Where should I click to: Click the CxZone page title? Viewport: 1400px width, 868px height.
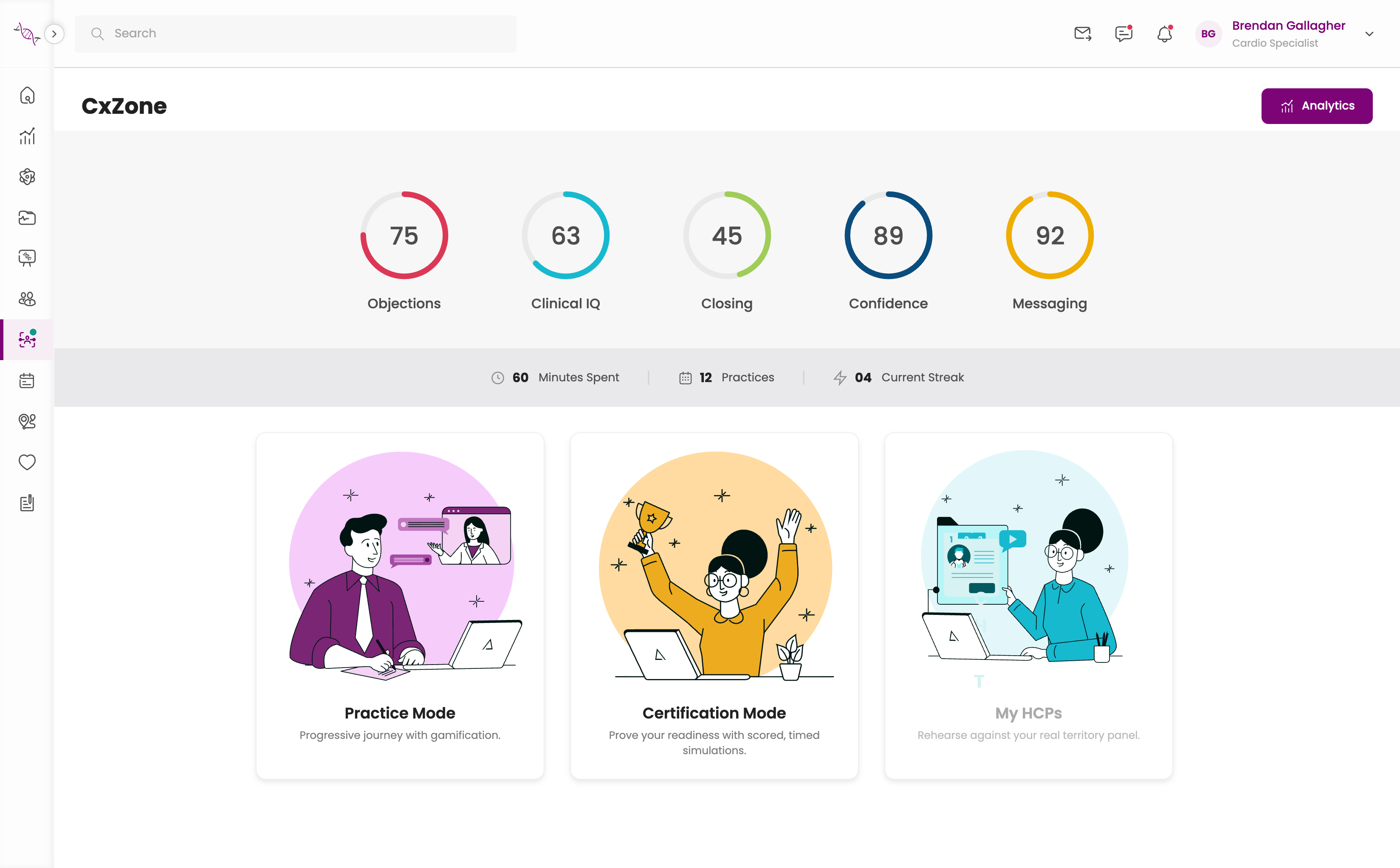(x=124, y=106)
